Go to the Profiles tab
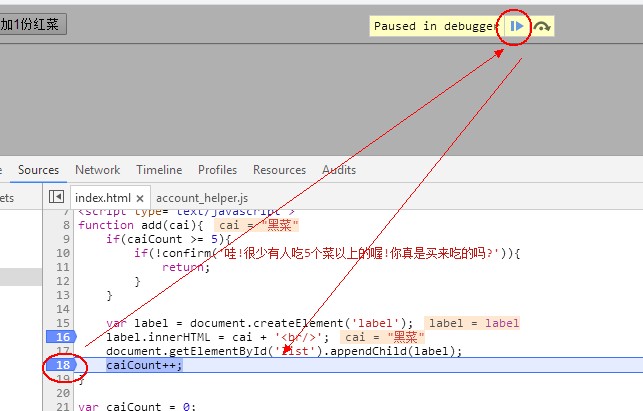Image resolution: width=643 pixels, height=411 pixels. [217, 170]
